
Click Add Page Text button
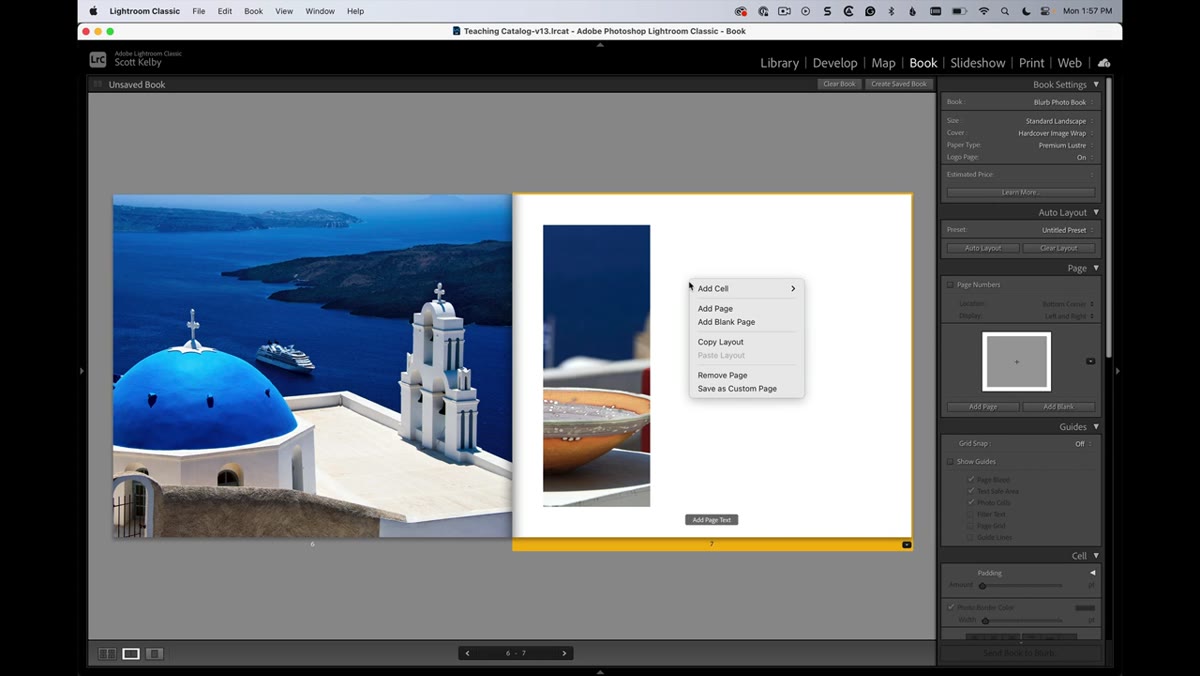point(712,520)
